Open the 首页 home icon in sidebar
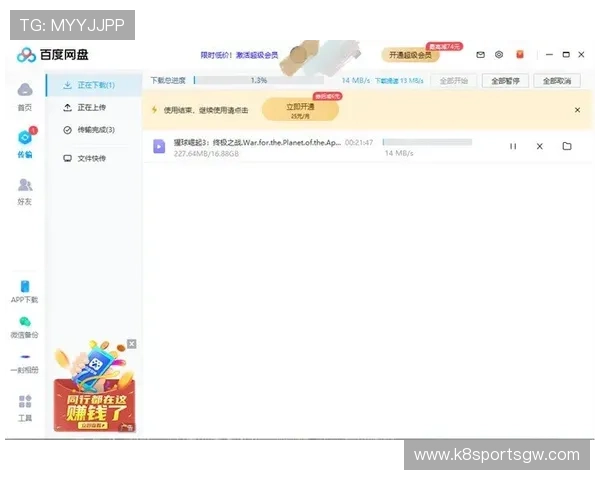600x480 pixels. coord(25,90)
